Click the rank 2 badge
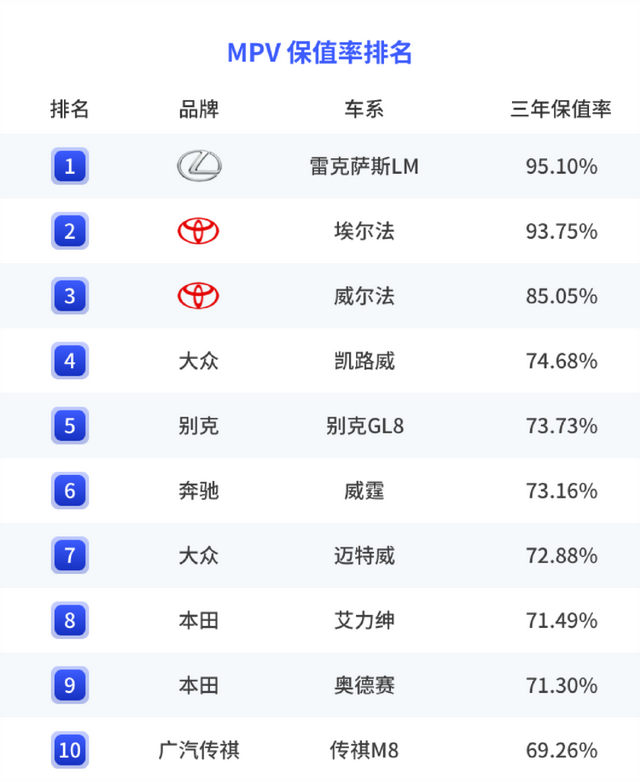 click(70, 231)
